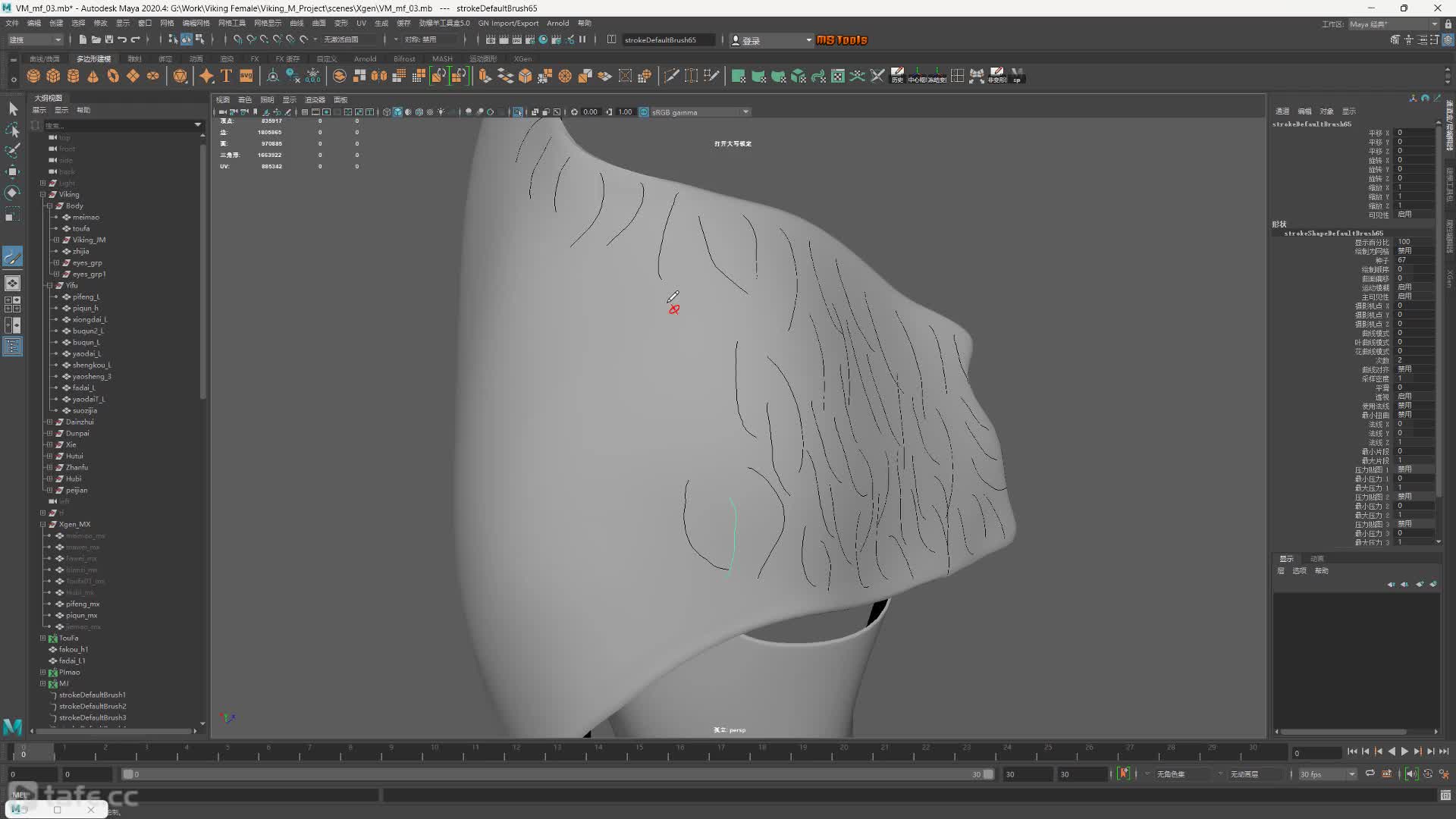Screen dimensions: 1456x819
Task: Collapse the Xgen_MX group
Action: (x=43, y=525)
